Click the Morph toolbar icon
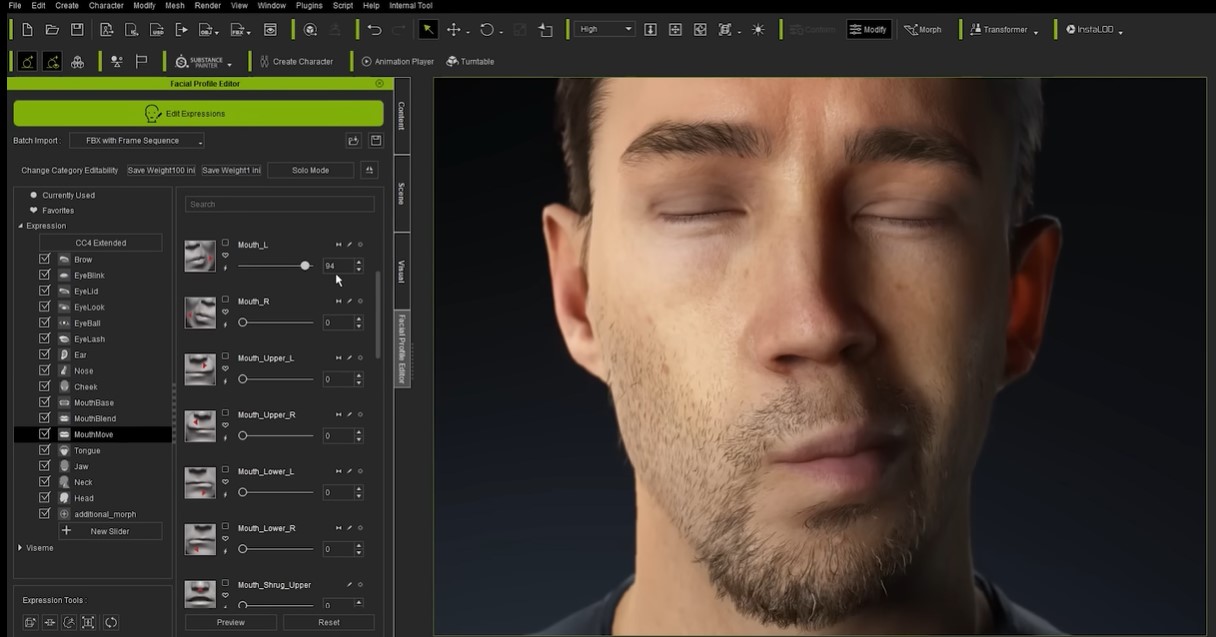The image size is (1216, 637). 922,30
